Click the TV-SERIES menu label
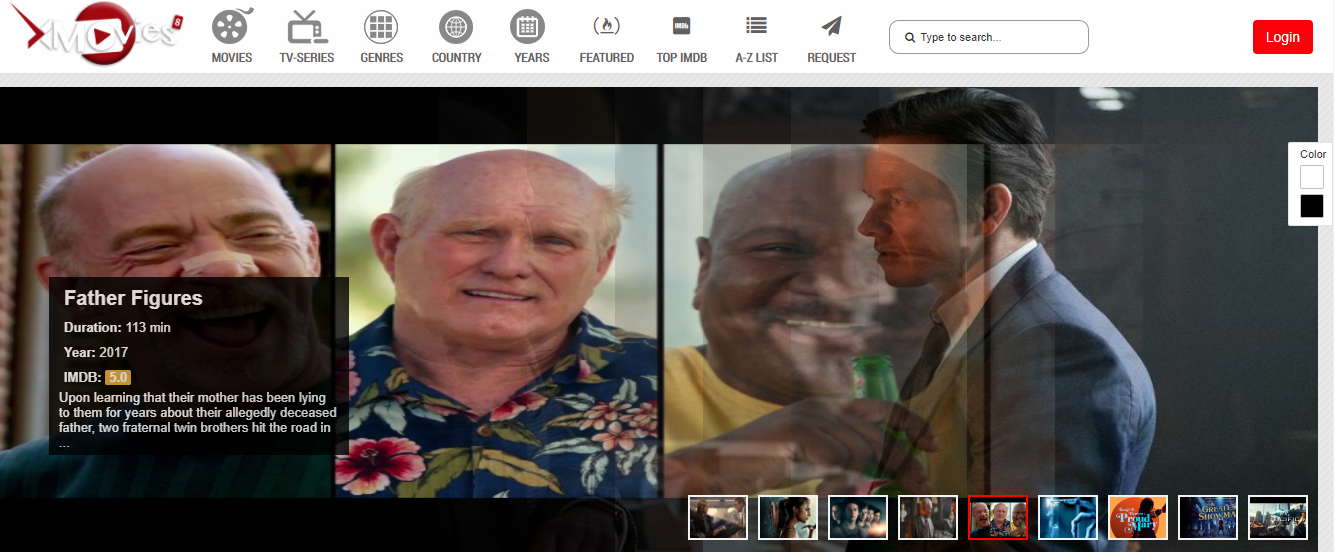Screen dimensions: 1334x552 click(307, 58)
